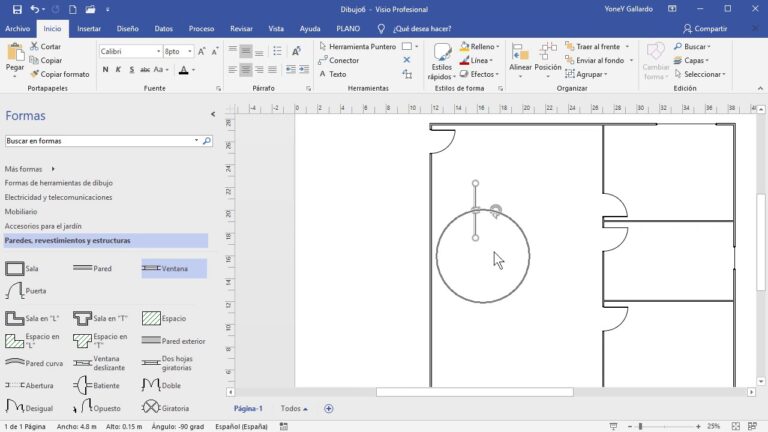The width and height of the screenshot is (768, 432).
Task: Select Página-1 page tab
Action: click(248, 408)
